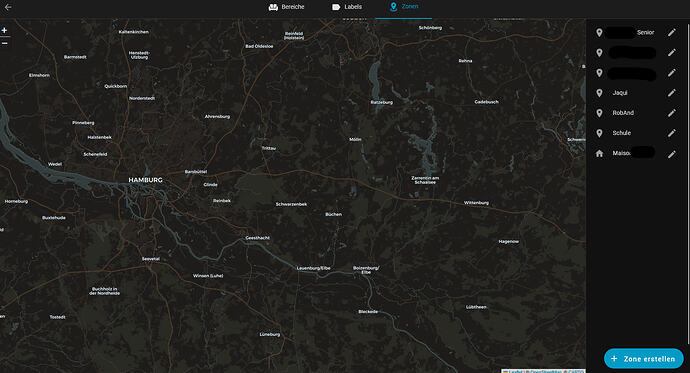Click Pinneberg label on the map
This screenshot has width=690, height=373.
tap(83, 123)
